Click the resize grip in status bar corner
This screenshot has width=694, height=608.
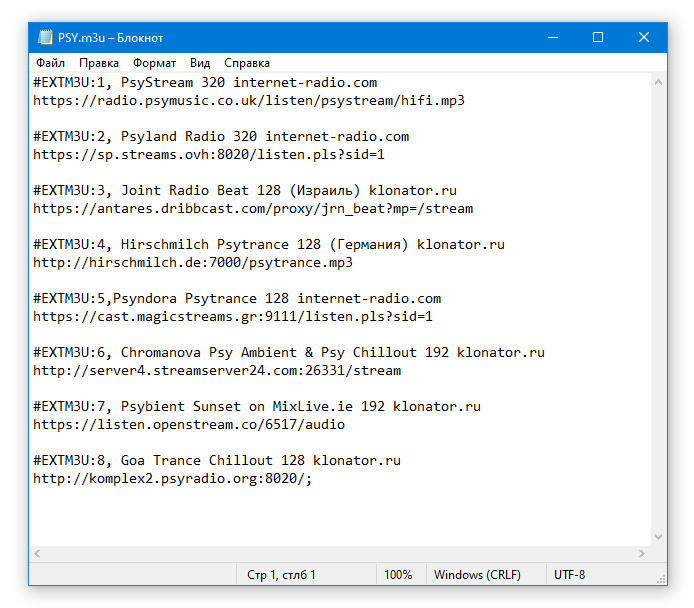coord(661,579)
